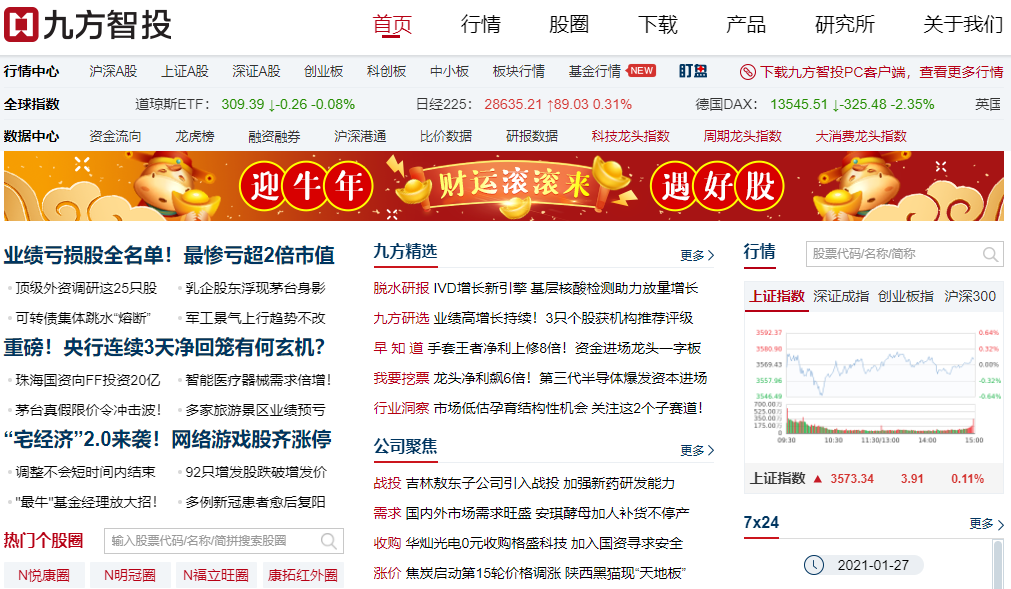Click the search magnifier in 行情 box
The width and height of the screenshot is (1011, 589).
tap(990, 254)
